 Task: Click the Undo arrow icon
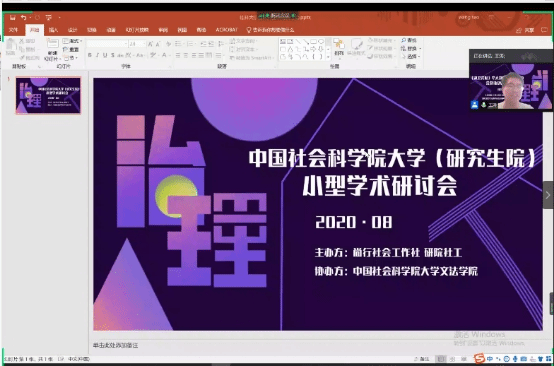[x=23, y=17]
